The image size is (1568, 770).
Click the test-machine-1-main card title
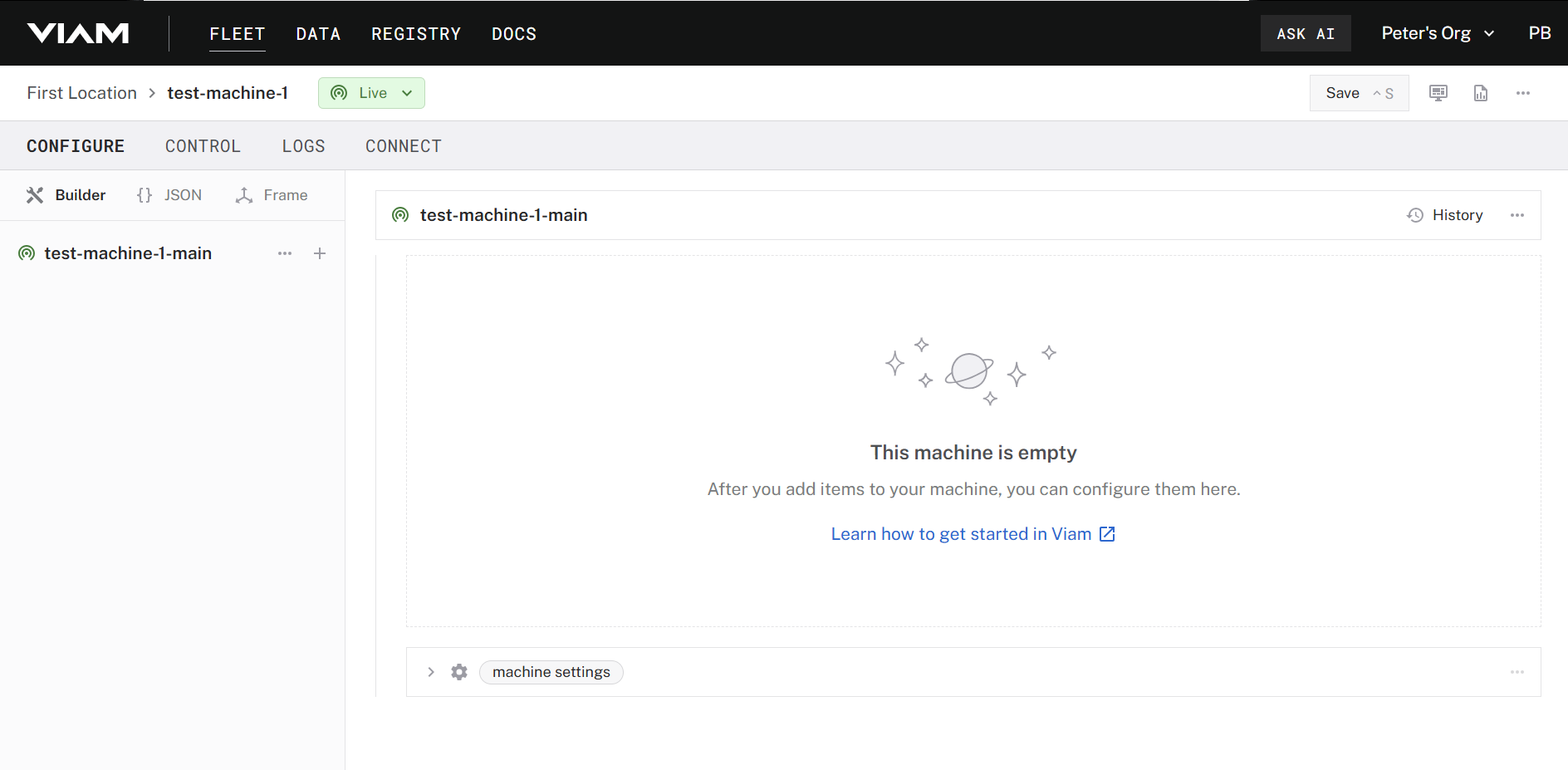(504, 215)
